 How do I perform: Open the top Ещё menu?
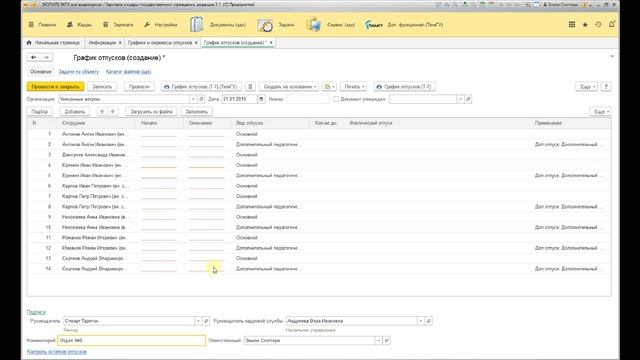coord(588,87)
